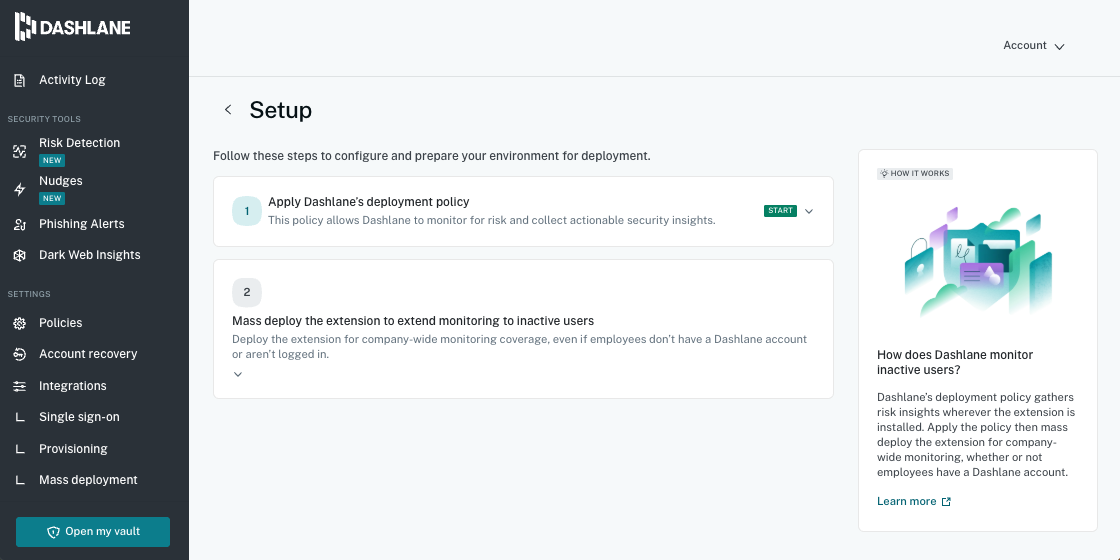Click the Account recovery icon
Viewport: 1120px width, 560px height.
tap(20, 354)
